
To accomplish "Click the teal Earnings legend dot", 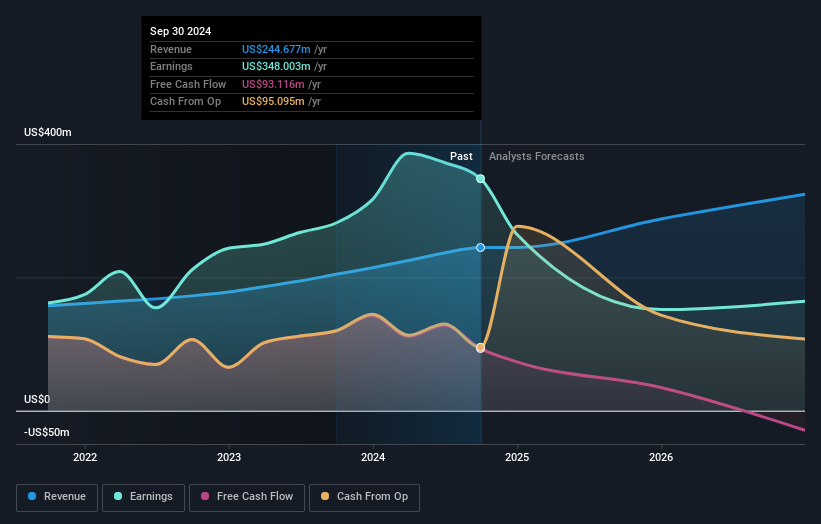I will tap(118, 496).
